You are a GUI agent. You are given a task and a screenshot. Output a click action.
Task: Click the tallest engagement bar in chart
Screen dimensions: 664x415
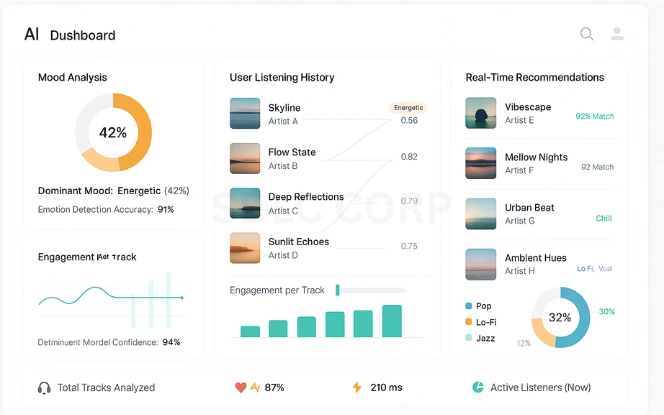pos(392,321)
